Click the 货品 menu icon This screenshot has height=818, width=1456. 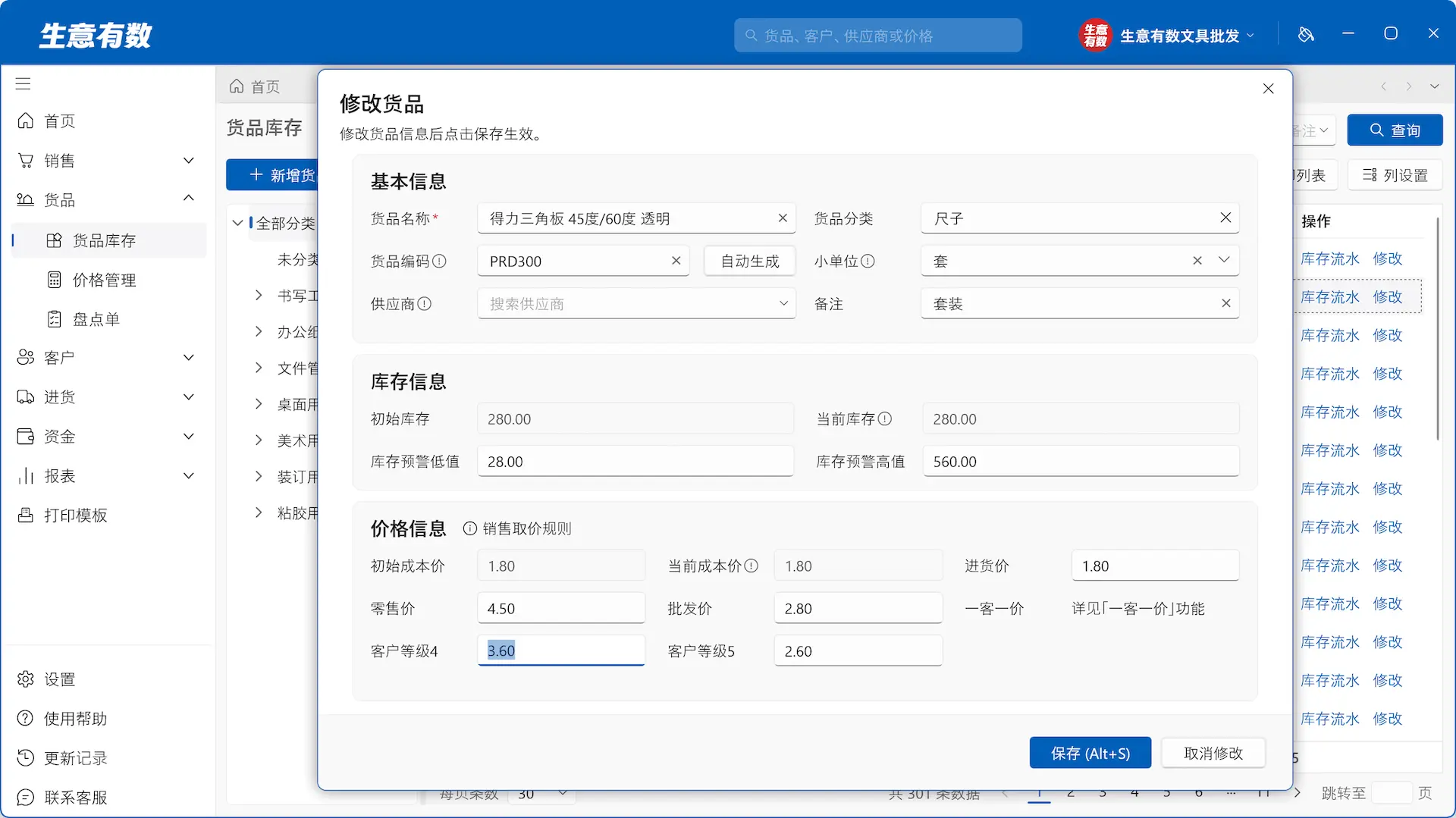[x=25, y=200]
